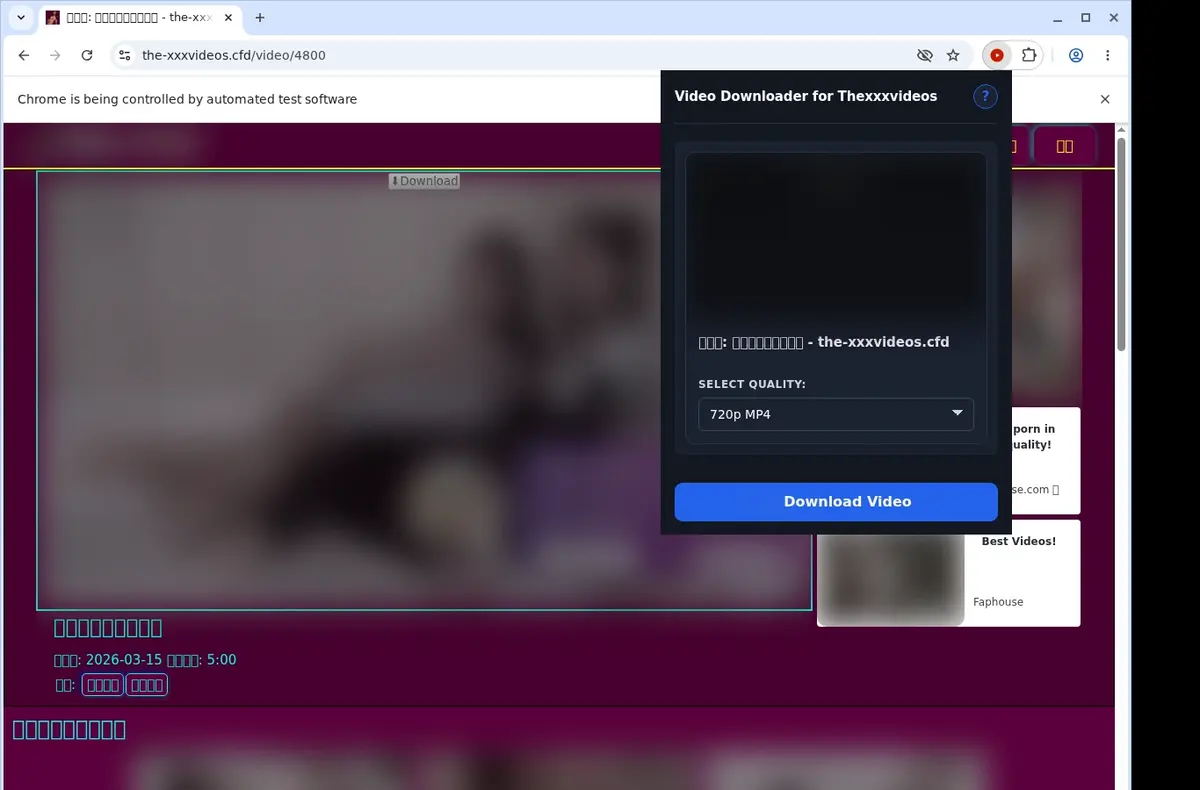Go back to the previous page
Screen dimensions: 1200x790
click(24, 56)
